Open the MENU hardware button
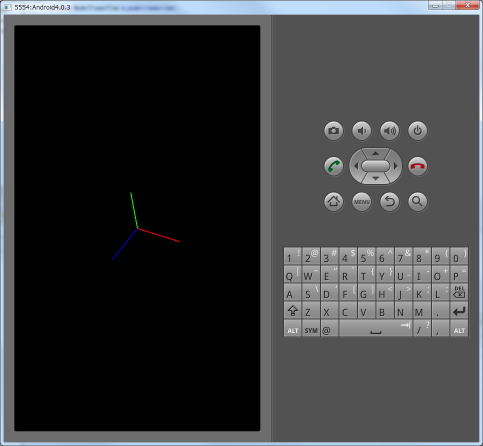The height and width of the screenshot is (446, 483). 361,201
